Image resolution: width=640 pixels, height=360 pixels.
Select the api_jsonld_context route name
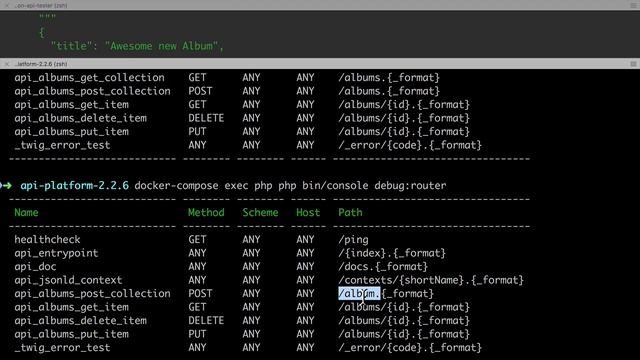click(68, 280)
